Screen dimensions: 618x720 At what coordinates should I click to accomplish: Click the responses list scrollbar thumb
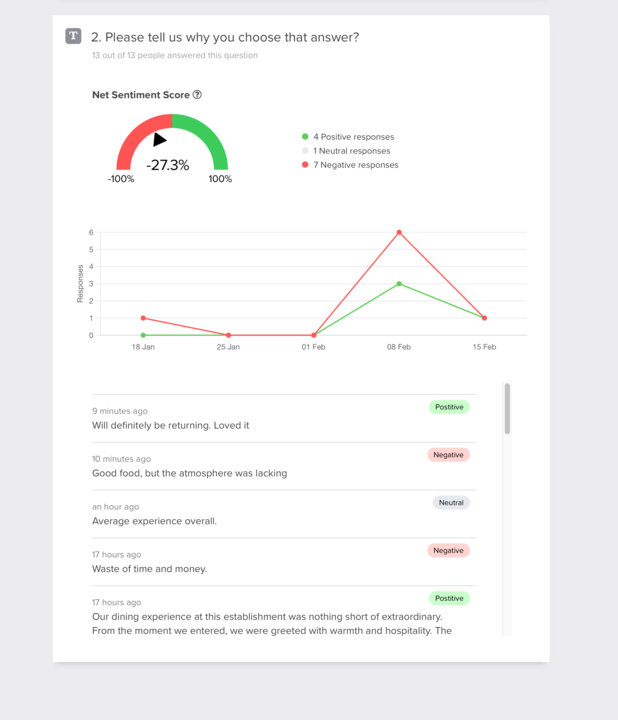(507, 408)
